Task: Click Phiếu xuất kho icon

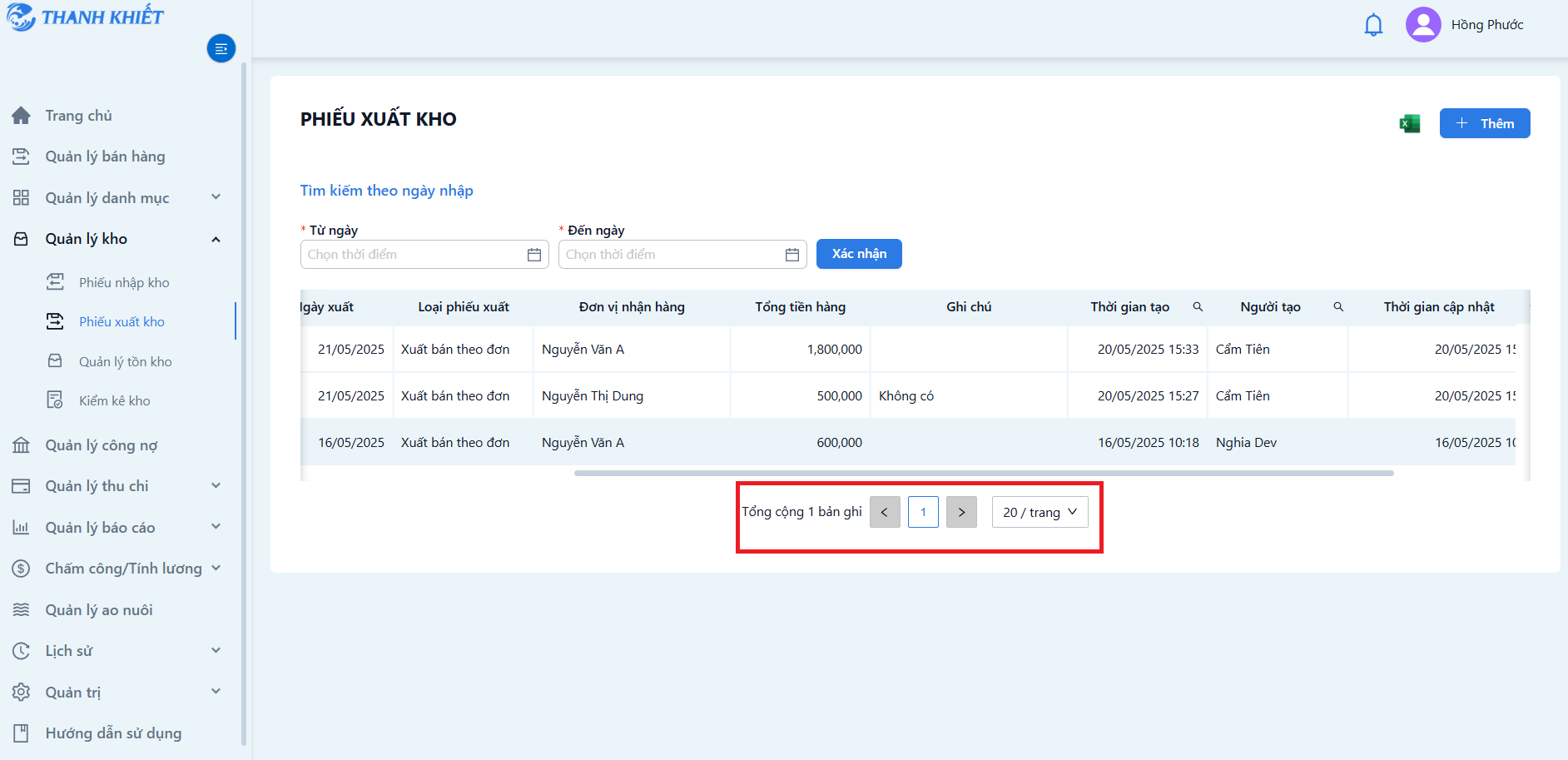Action: pos(55,321)
